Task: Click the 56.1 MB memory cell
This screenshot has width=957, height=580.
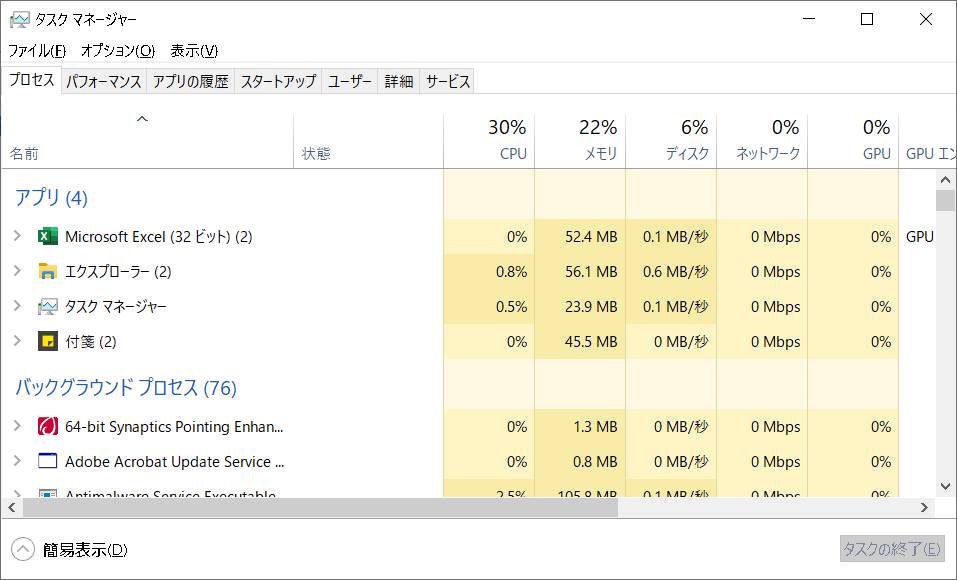Action: click(580, 271)
